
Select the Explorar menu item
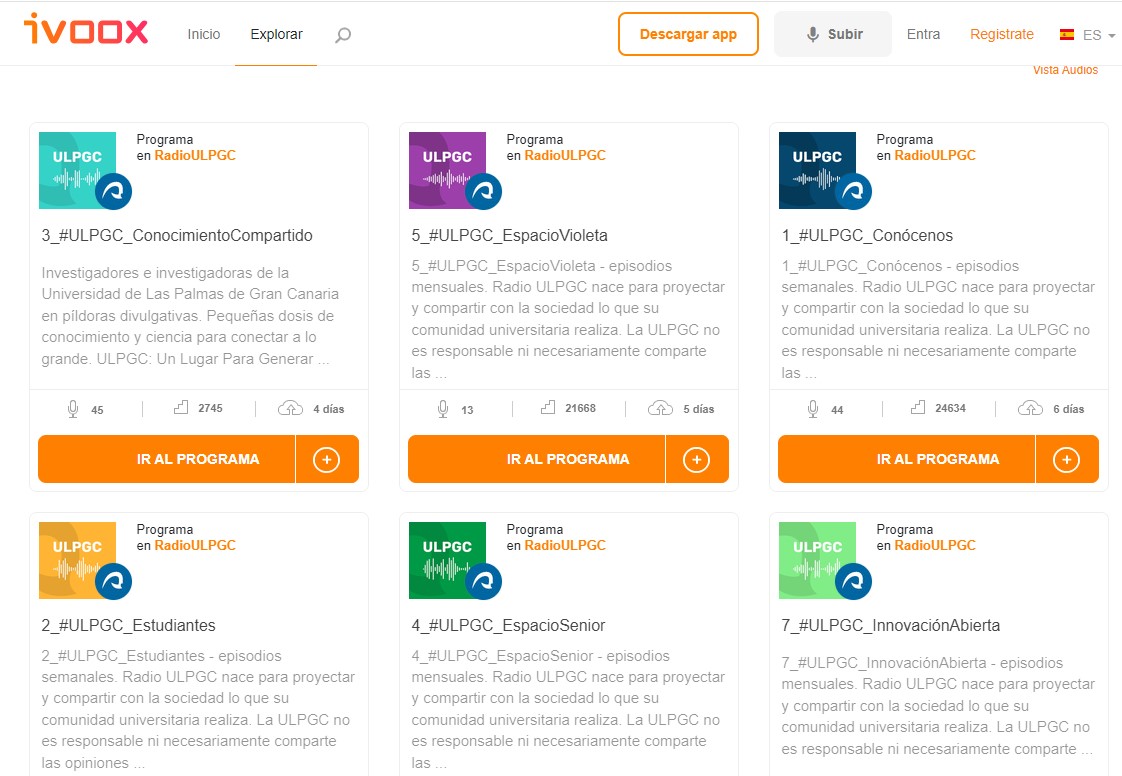coord(276,34)
